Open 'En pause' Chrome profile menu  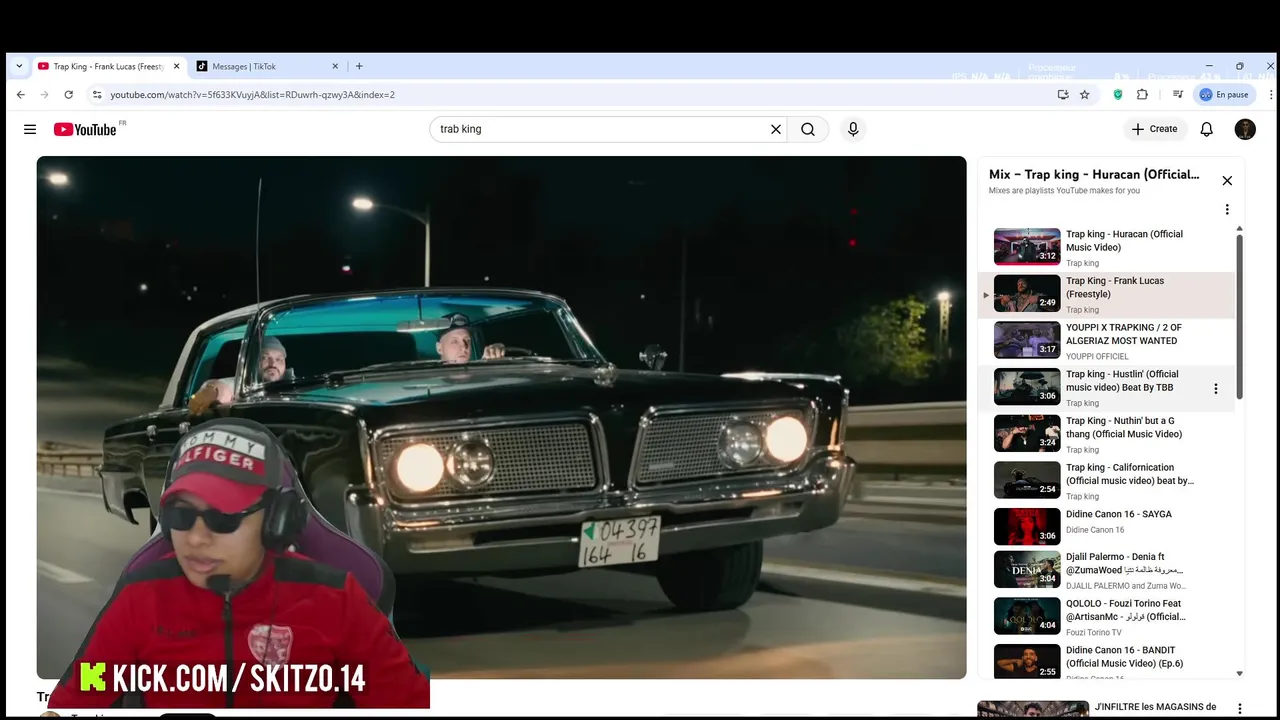point(1225,94)
